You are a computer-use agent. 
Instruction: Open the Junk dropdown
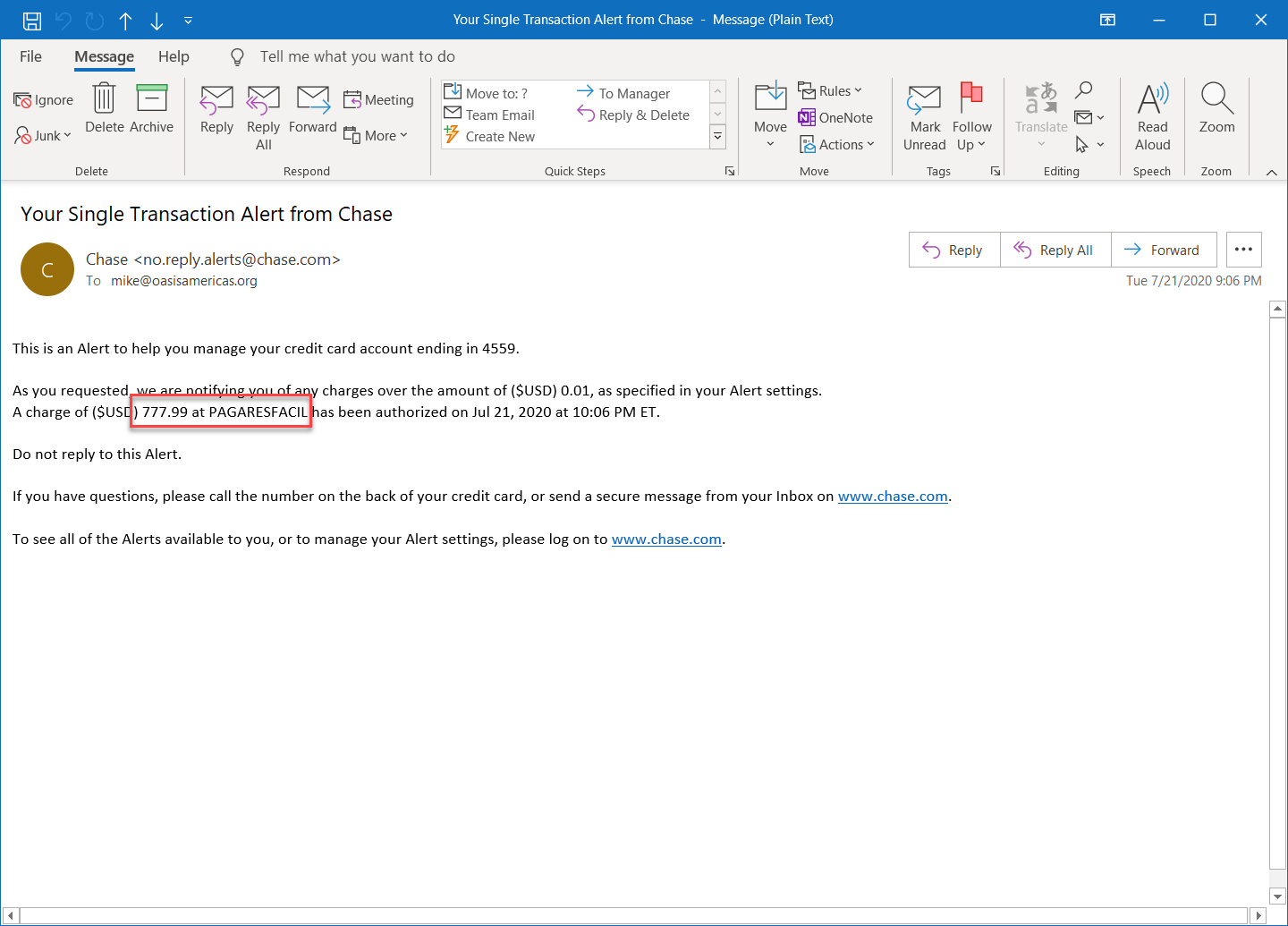pos(43,136)
